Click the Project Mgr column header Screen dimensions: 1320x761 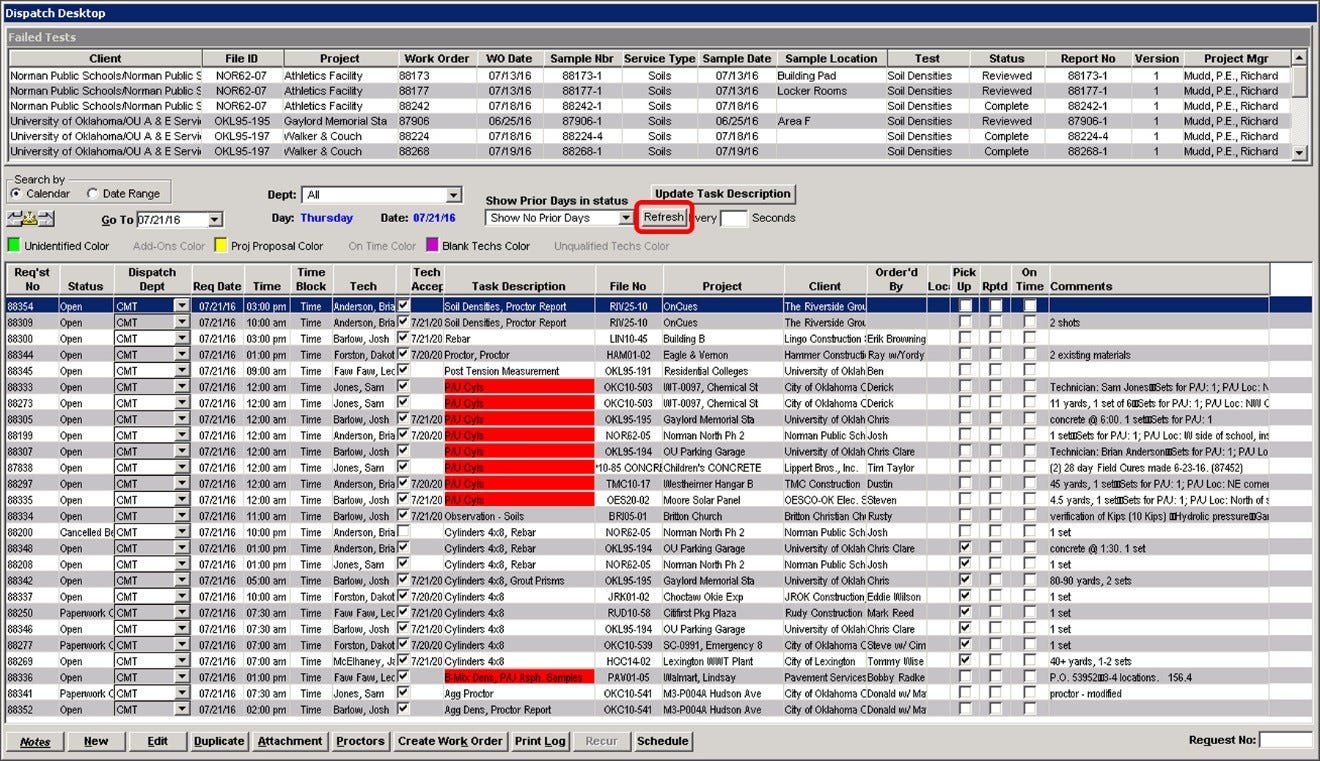[1237, 59]
